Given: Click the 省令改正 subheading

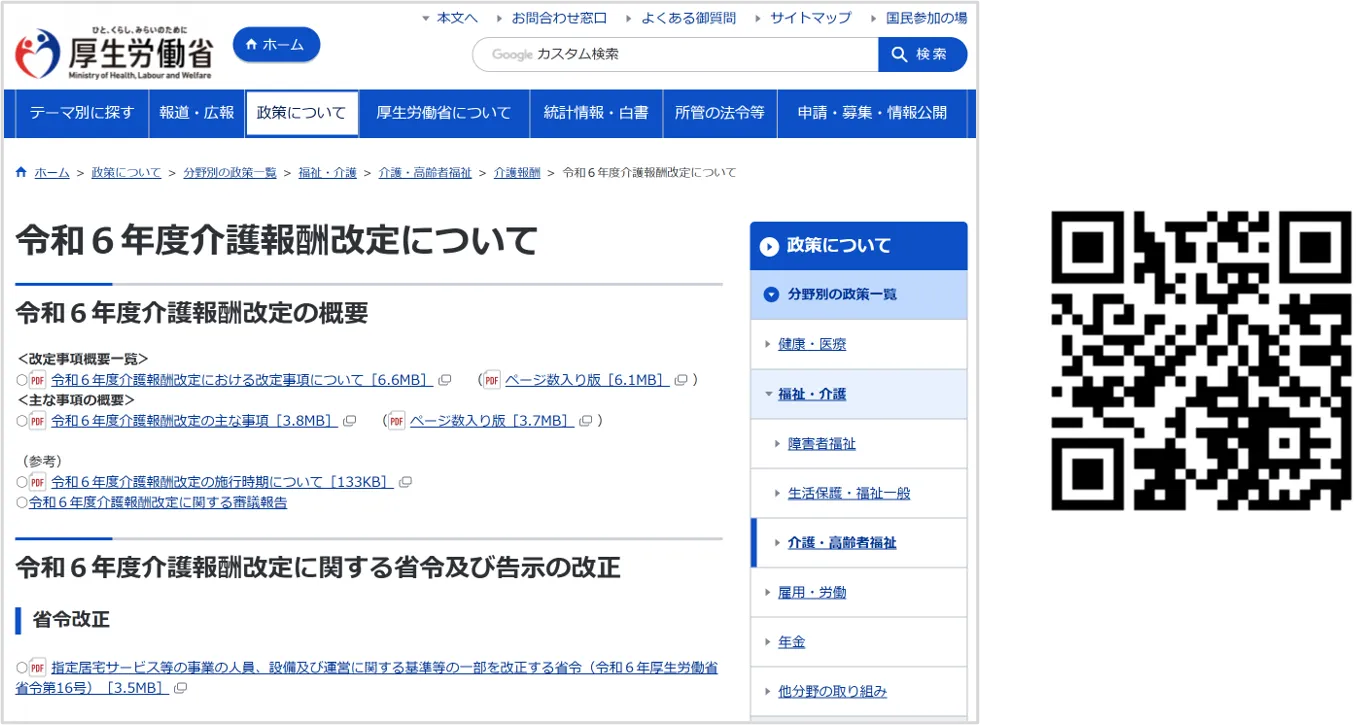Looking at the screenshot, I should pyautogui.click(x=71, y=619).
